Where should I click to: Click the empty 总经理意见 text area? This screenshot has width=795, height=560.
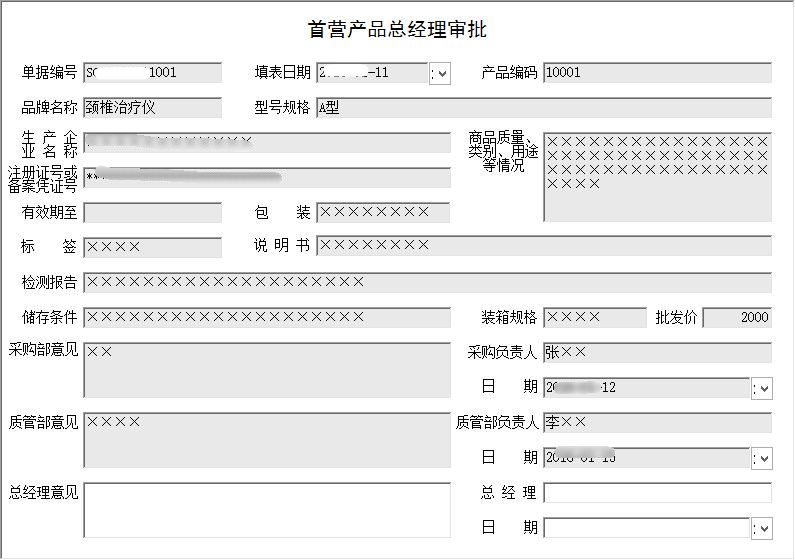point(267,510)
